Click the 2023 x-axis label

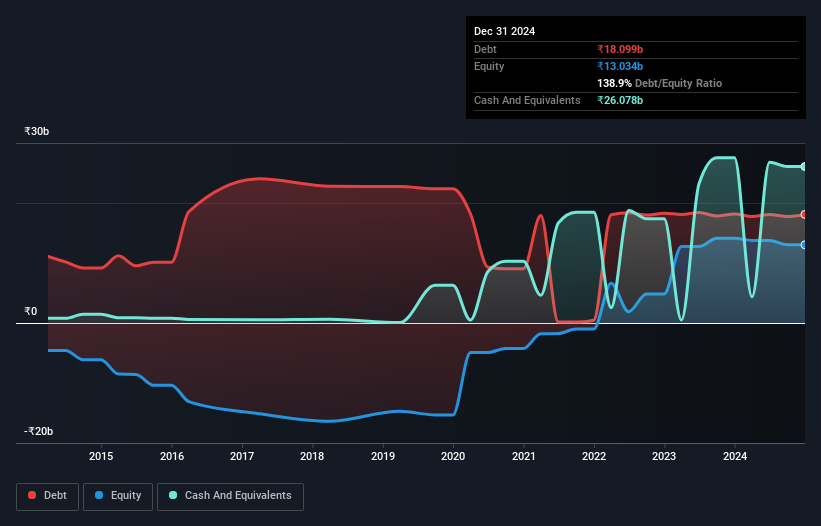tap(664, 456)
